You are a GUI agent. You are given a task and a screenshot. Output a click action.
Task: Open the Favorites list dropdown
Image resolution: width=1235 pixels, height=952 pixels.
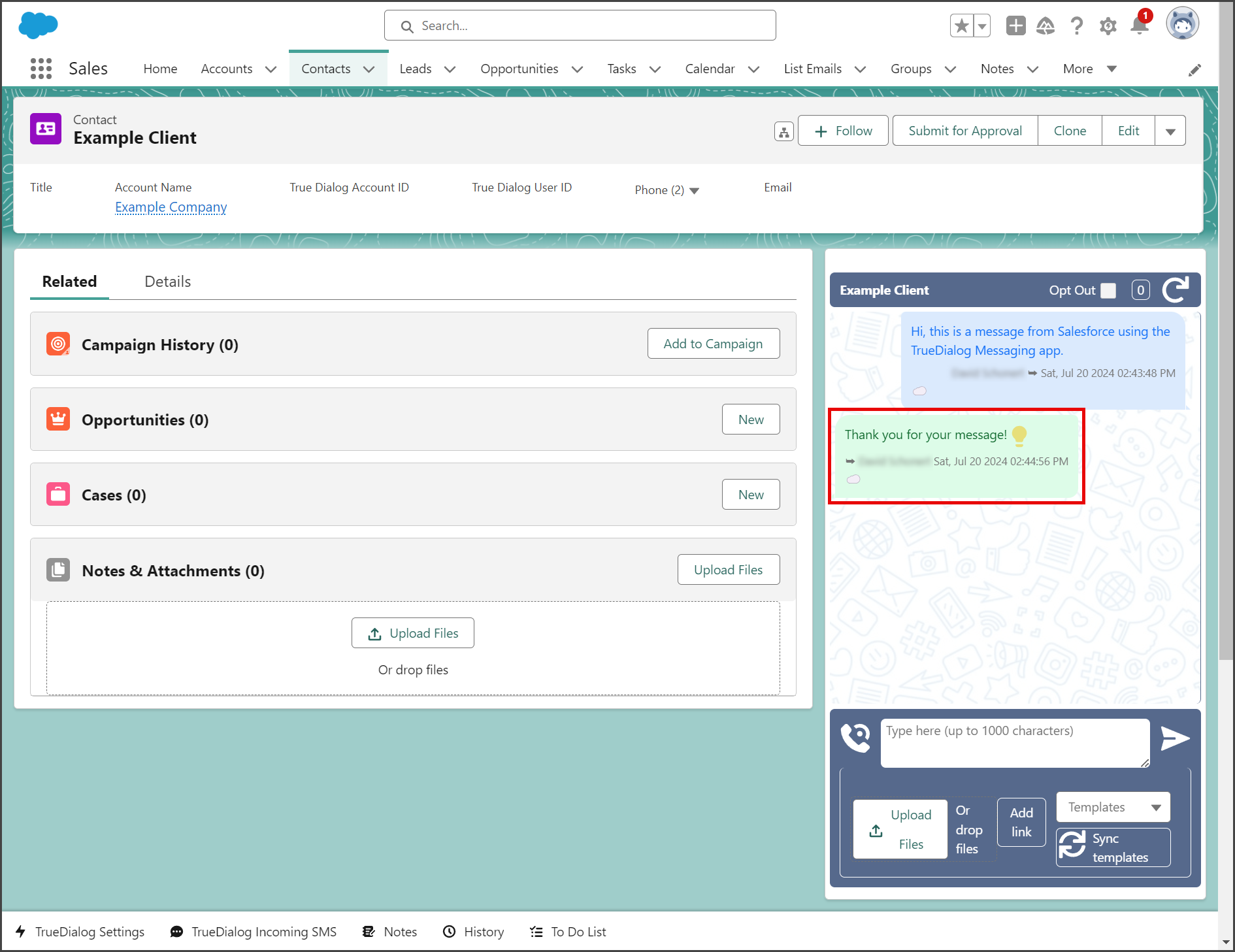(x=981, y=26)
